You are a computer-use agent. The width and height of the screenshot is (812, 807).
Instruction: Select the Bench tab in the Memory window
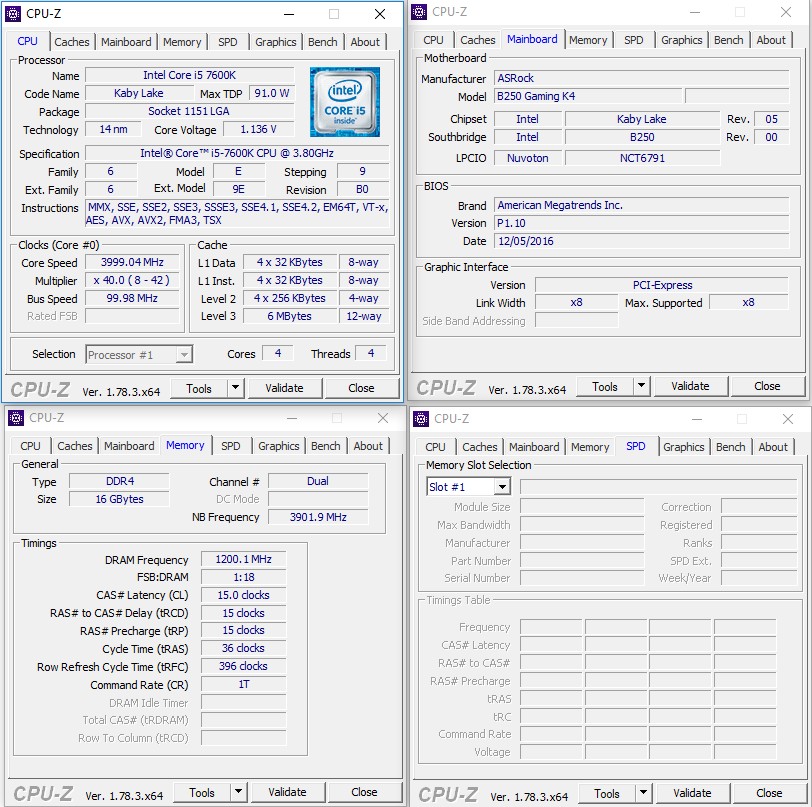coord(325,446)
